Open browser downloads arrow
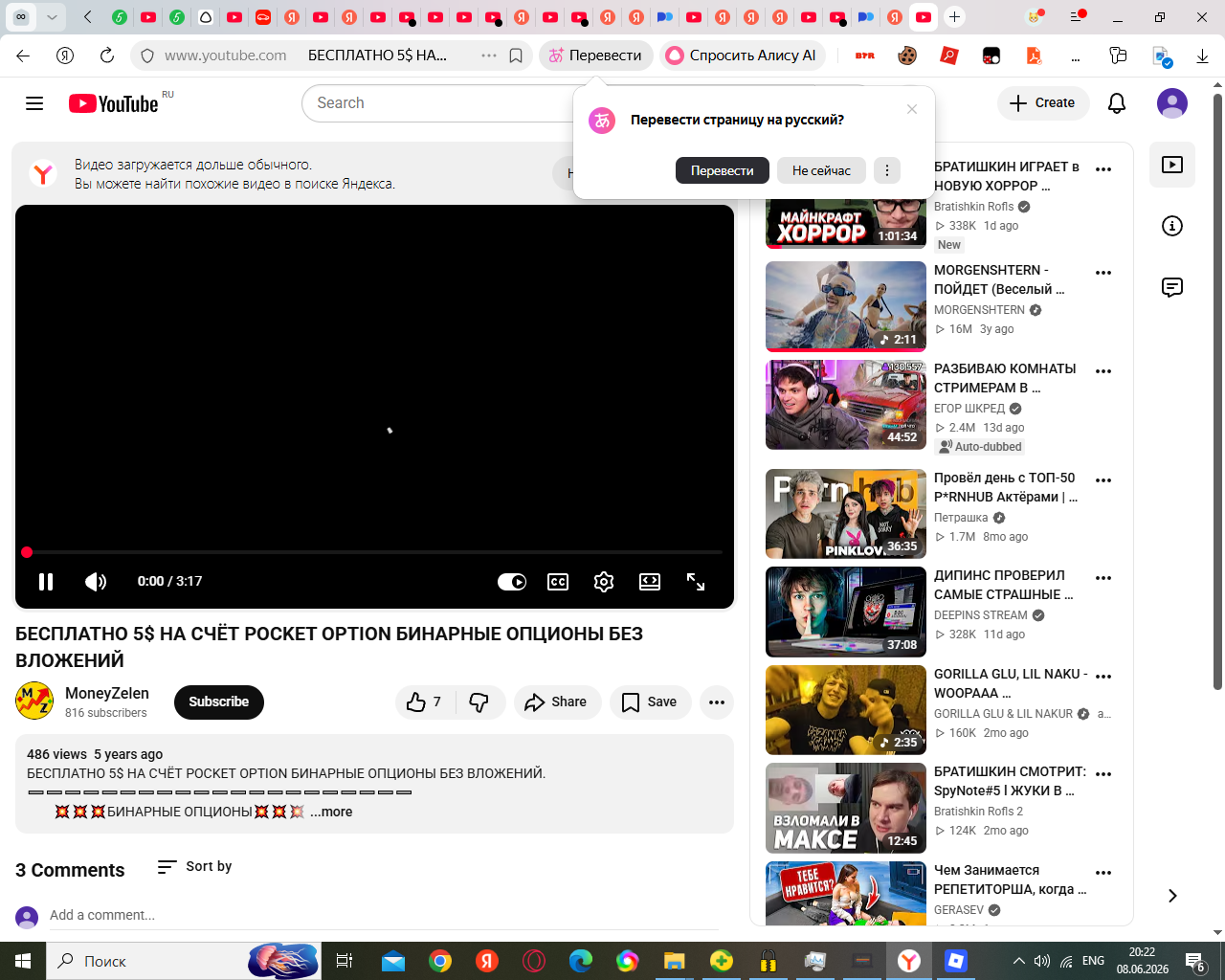1225x980 pixels. [1202, 56]
